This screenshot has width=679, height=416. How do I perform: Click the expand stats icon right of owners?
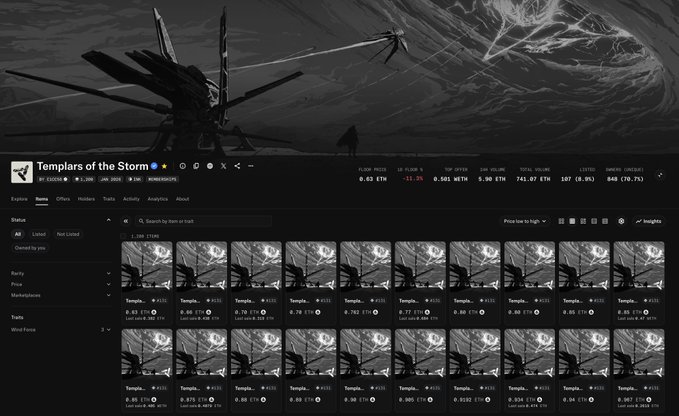[660, 175]
